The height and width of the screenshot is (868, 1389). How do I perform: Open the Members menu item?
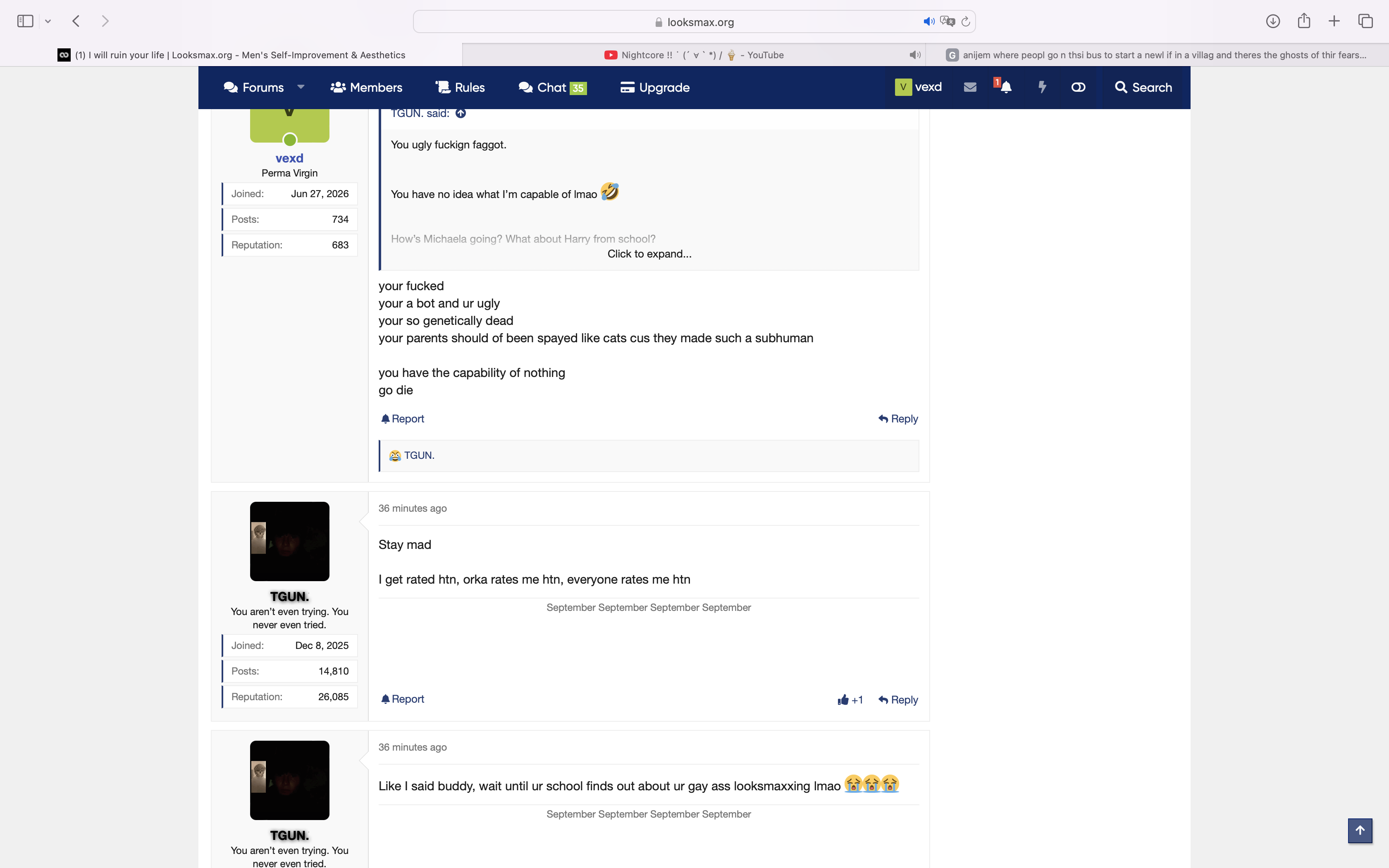point(366,87)
